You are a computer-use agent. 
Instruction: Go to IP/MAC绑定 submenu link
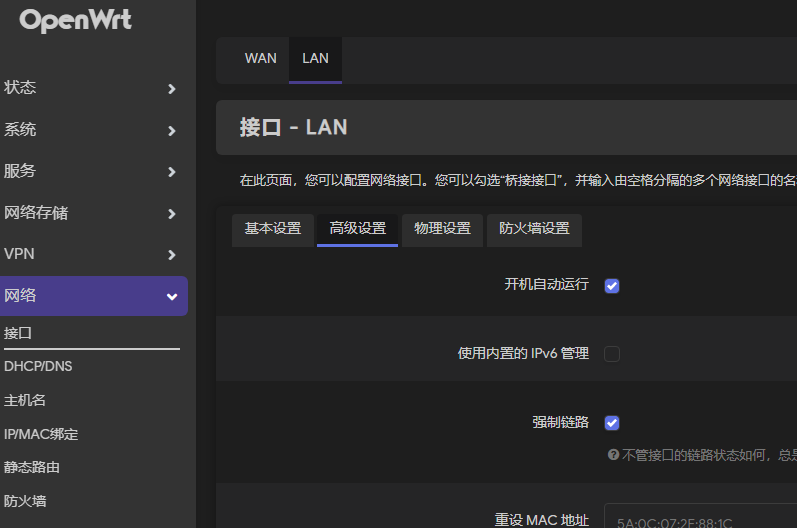point(41,434)
